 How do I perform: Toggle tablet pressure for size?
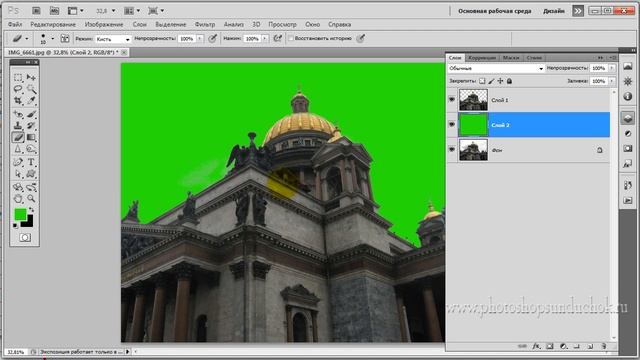click(x=360, y=38)
